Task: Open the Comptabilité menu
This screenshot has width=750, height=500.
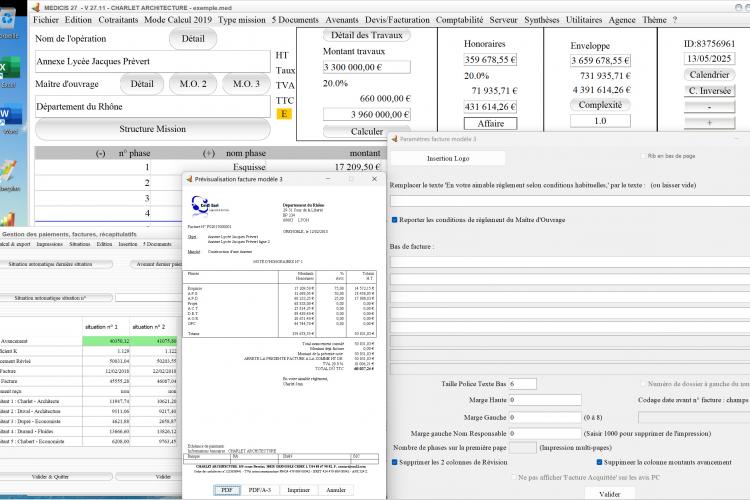Action: tap(460, 20)
